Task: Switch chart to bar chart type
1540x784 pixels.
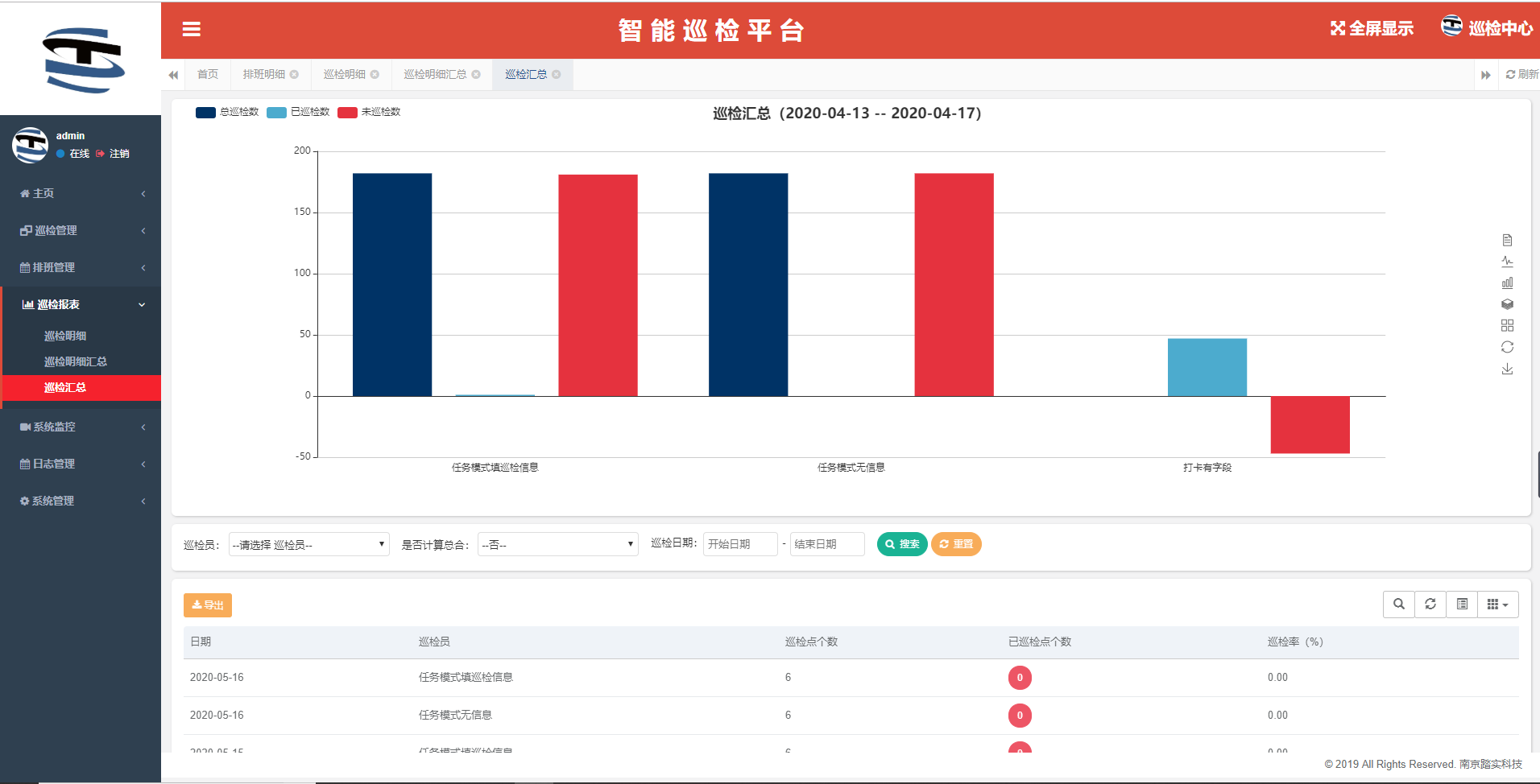Action: tap(1508, 283)
